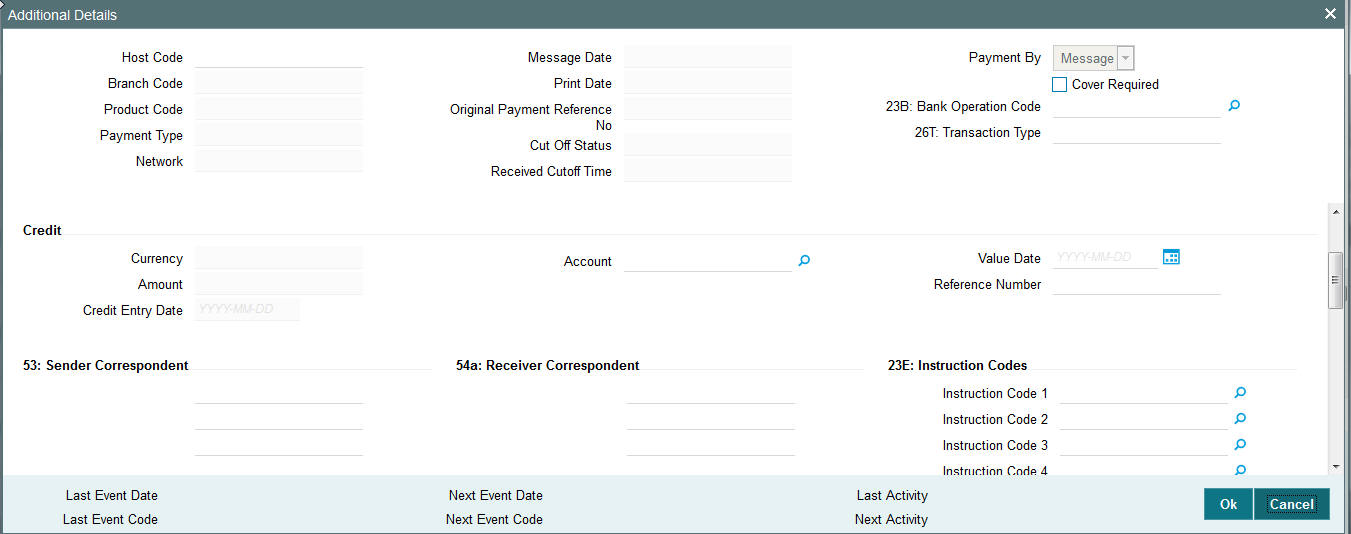Viewport: 1351px width, 534px height.
Task: Click Original Payment Reference No field
Action: pyautogui.click(x=707, y=109)
